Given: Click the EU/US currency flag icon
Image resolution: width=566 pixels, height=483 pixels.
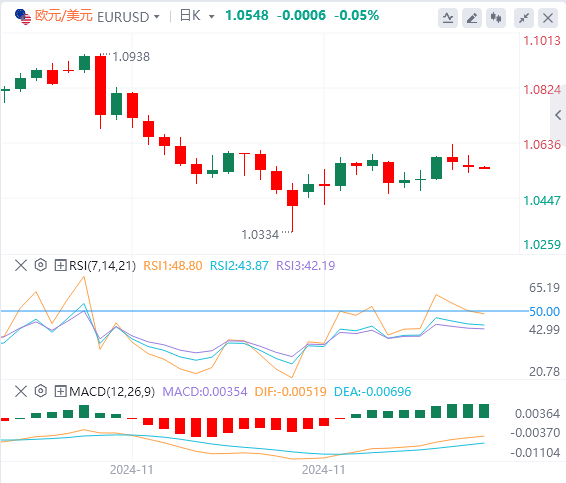Looking at the screenshot, I should pyautogui.click(x=23, y=17).
